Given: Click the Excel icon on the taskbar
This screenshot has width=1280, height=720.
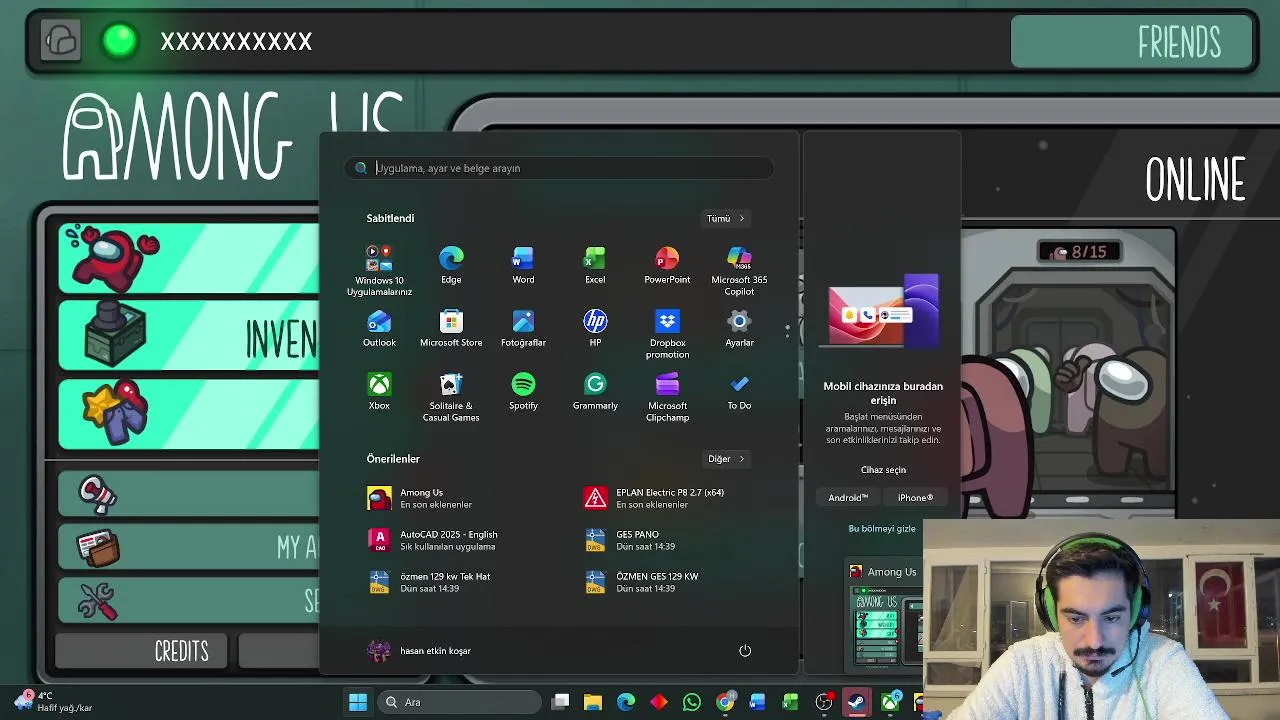Looking at the screenshot, I should coord(790,702).
